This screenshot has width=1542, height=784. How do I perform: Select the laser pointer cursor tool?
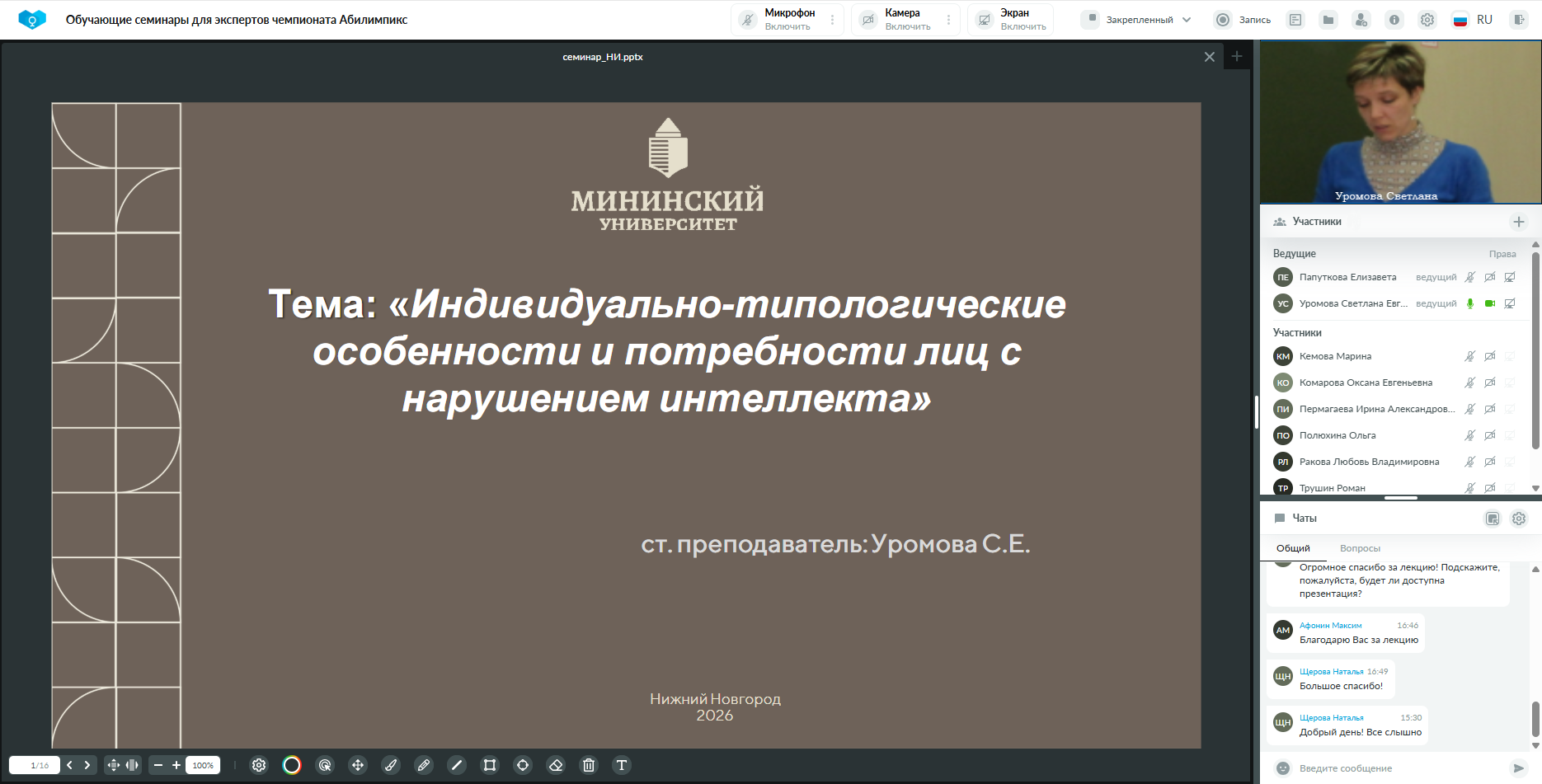click(325, 765)
